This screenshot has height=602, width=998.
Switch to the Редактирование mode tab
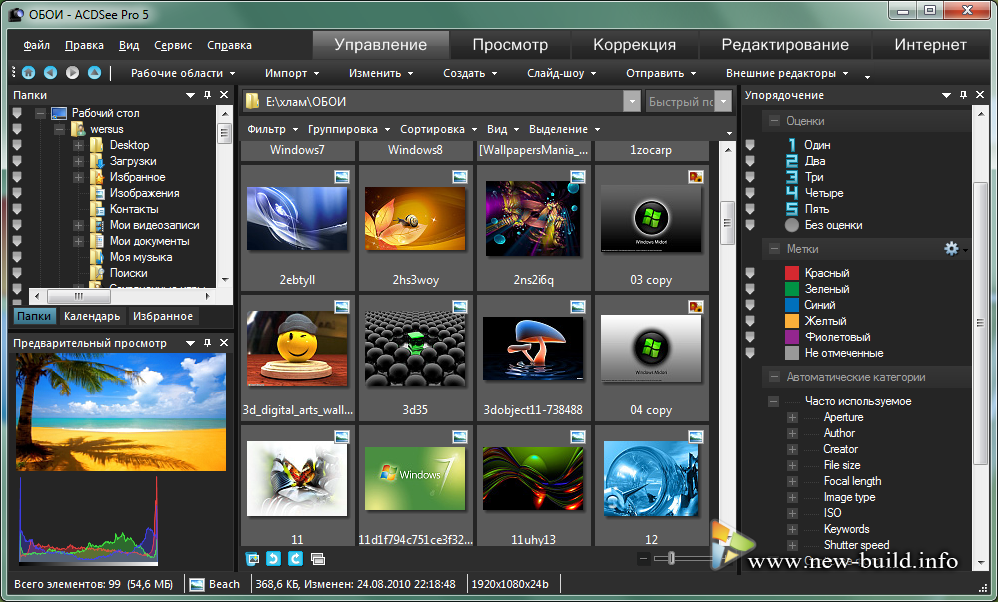(785, 45)
